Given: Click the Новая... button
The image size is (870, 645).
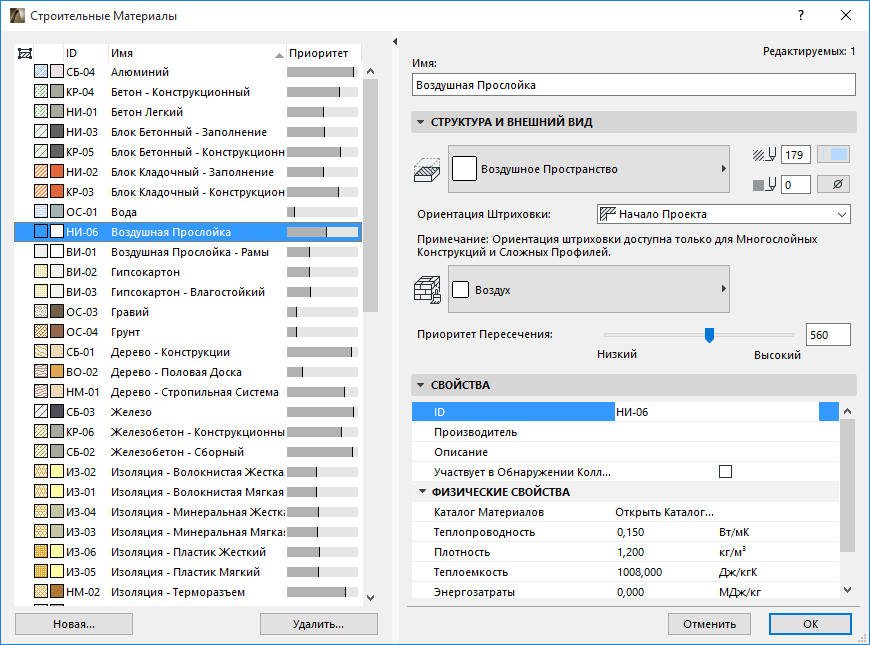Looking at the screenshot, I should click(74, 624).
